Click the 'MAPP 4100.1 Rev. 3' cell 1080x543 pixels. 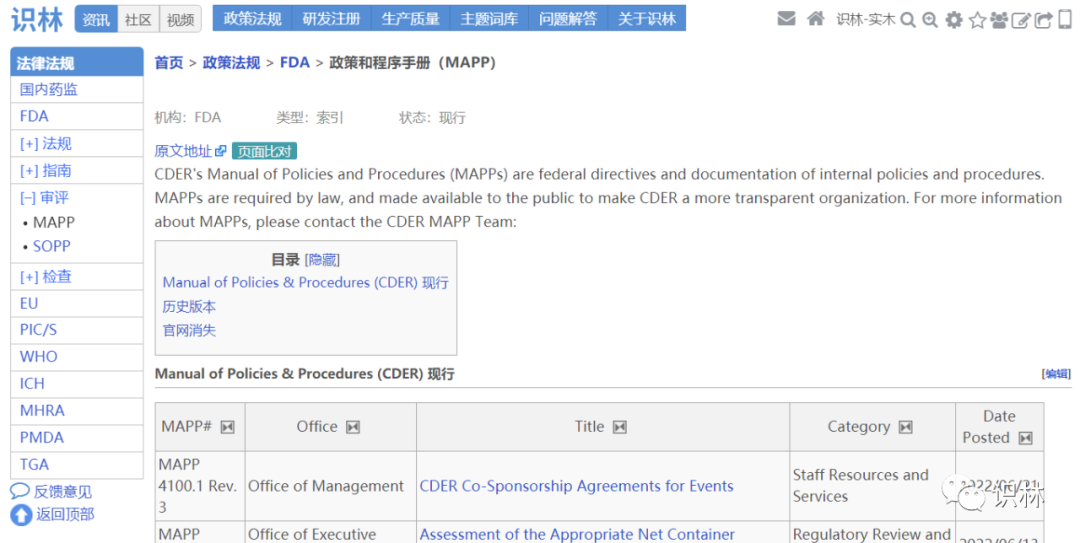coord(200,486)
